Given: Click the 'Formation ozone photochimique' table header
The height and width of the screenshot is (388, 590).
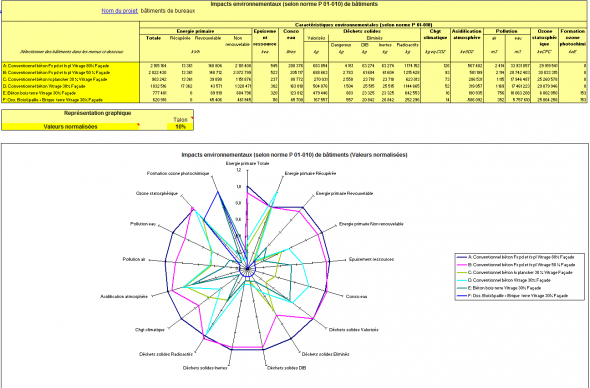Looking at the screenshot, I should click(573, 38).
